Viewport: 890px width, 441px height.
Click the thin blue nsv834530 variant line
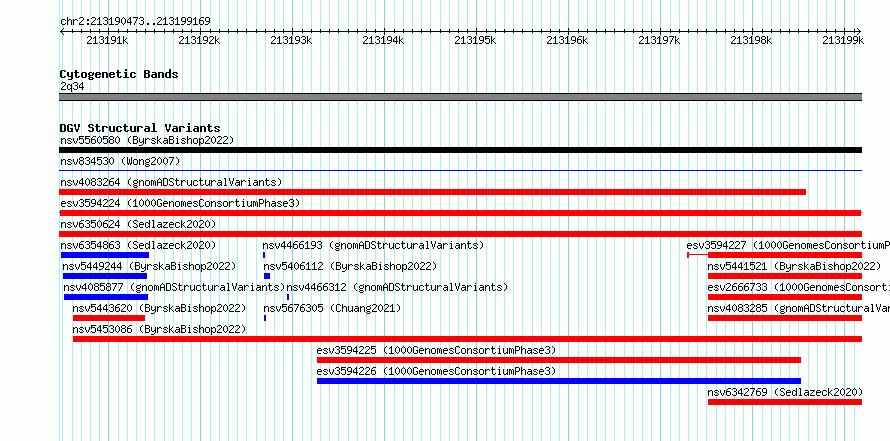(x=460, y=170)
